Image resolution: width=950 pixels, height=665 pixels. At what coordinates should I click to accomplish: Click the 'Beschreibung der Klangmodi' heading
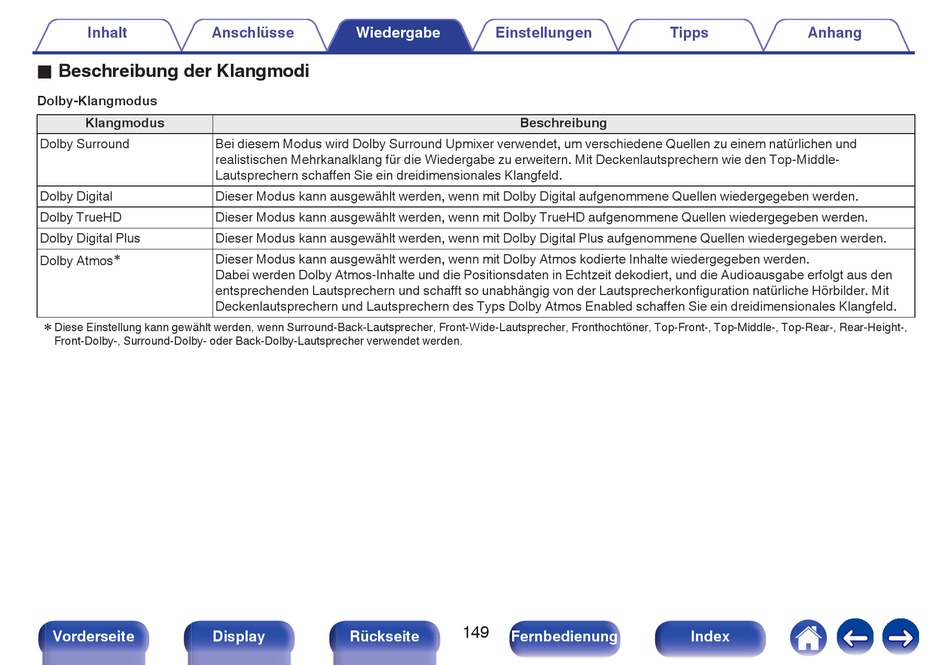coord(184,71)
